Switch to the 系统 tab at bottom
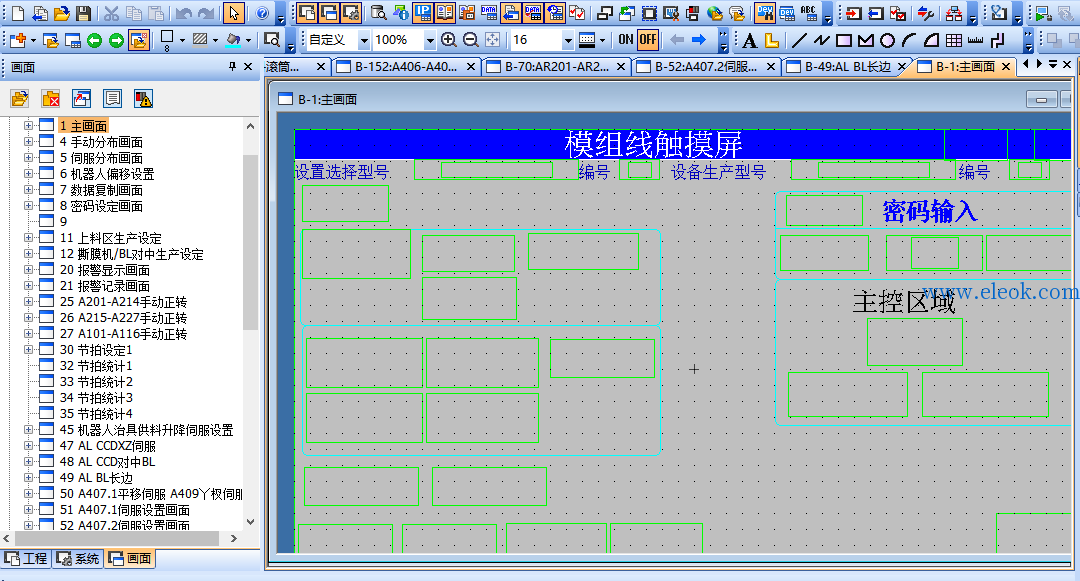The width and height of the screenshot is (1080, 581). coord(79,558)
